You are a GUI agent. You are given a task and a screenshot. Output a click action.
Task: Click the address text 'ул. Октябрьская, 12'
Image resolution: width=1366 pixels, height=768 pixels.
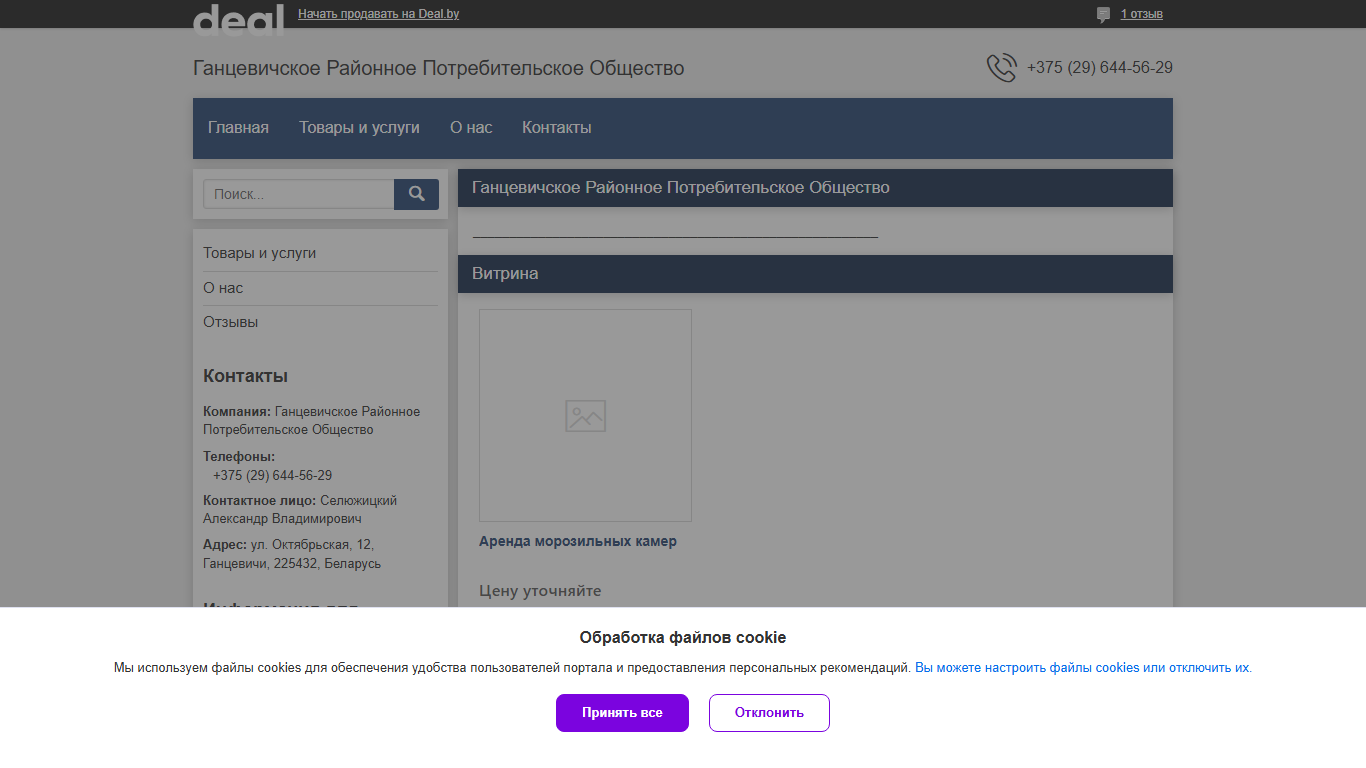pos(312,544)
